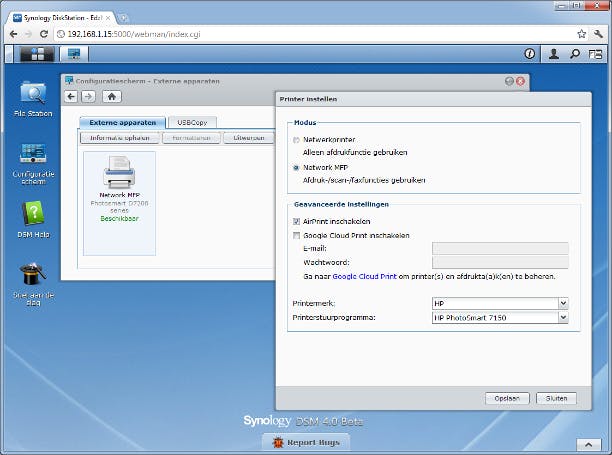Open File Station desktop icon

33,99
